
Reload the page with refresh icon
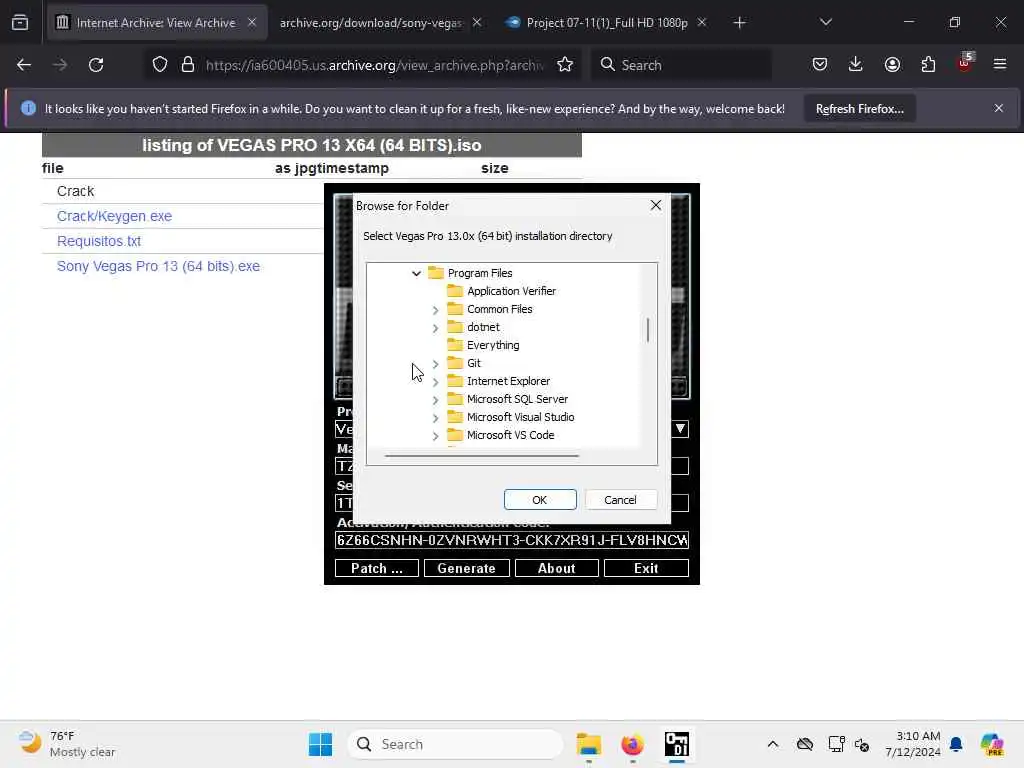pyautogui.click(x=96, y=65)
